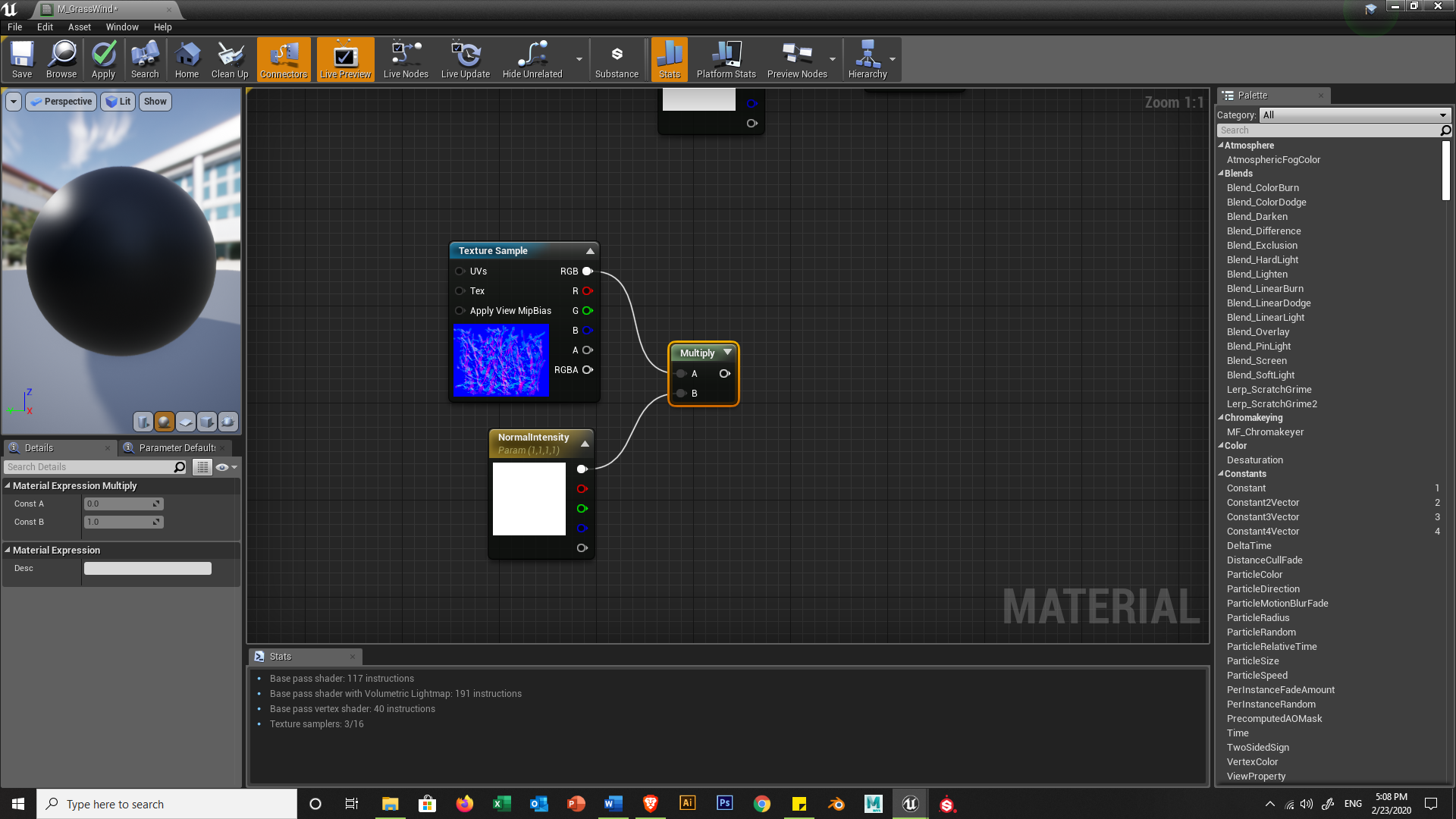
Task: Click the Lit view mode button
Action: (118, 102)
